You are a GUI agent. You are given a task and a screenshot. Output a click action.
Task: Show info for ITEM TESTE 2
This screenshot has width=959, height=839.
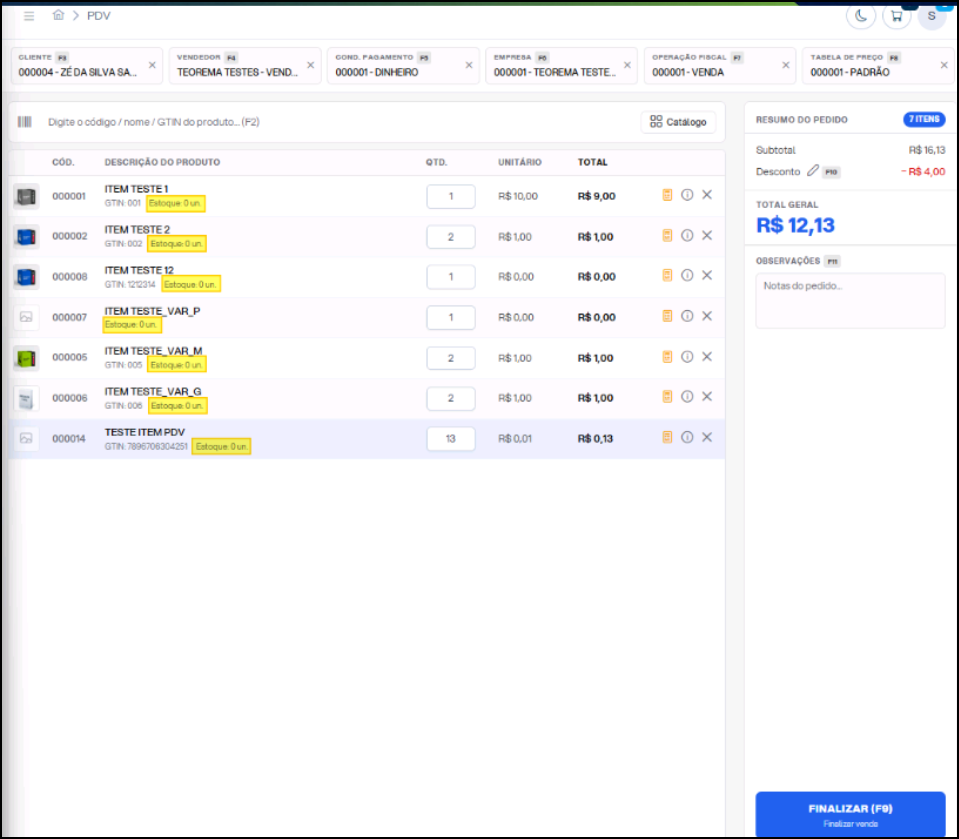687,235
